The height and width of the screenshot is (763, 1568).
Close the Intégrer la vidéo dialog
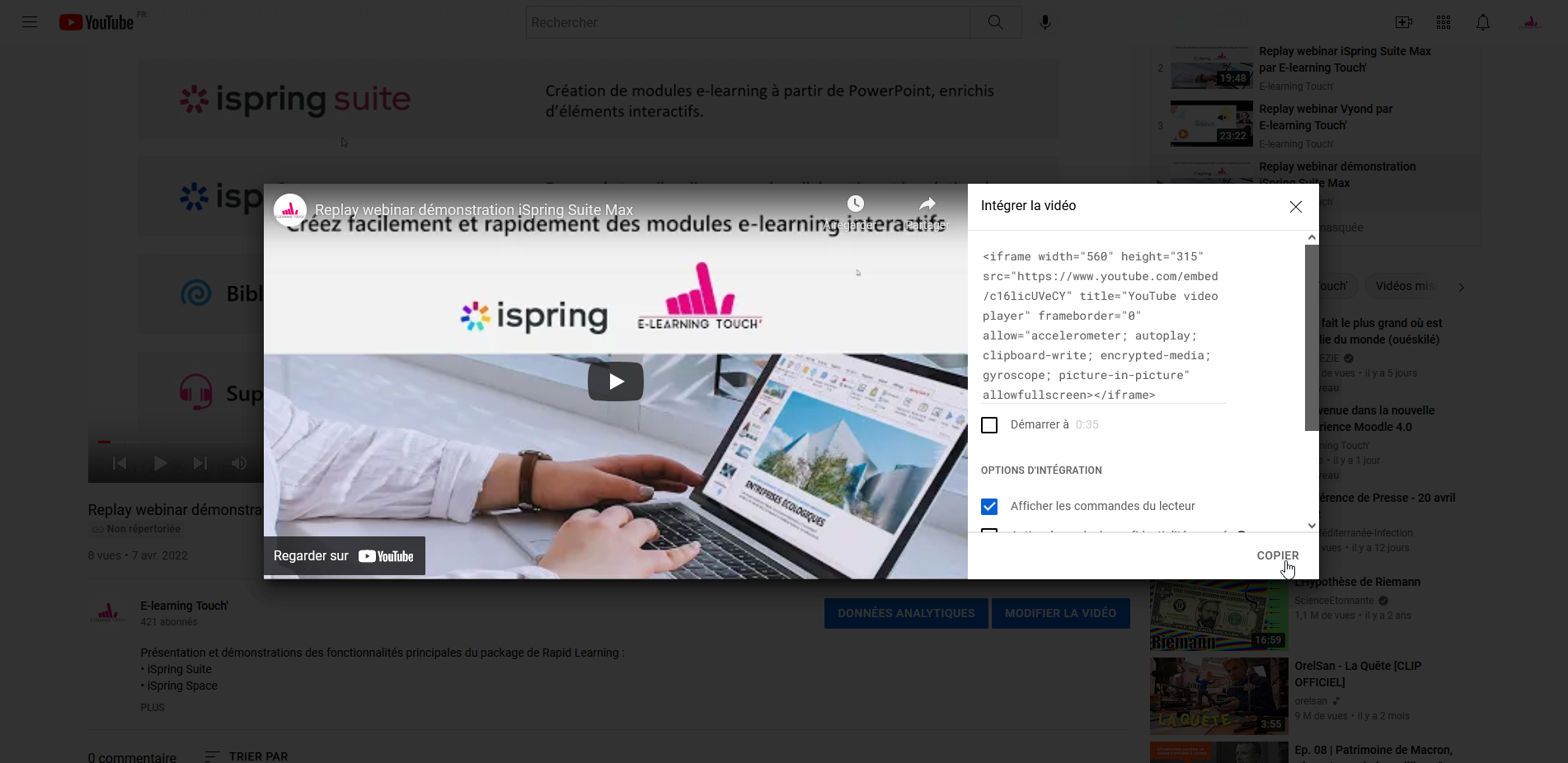pos(1295,207)
